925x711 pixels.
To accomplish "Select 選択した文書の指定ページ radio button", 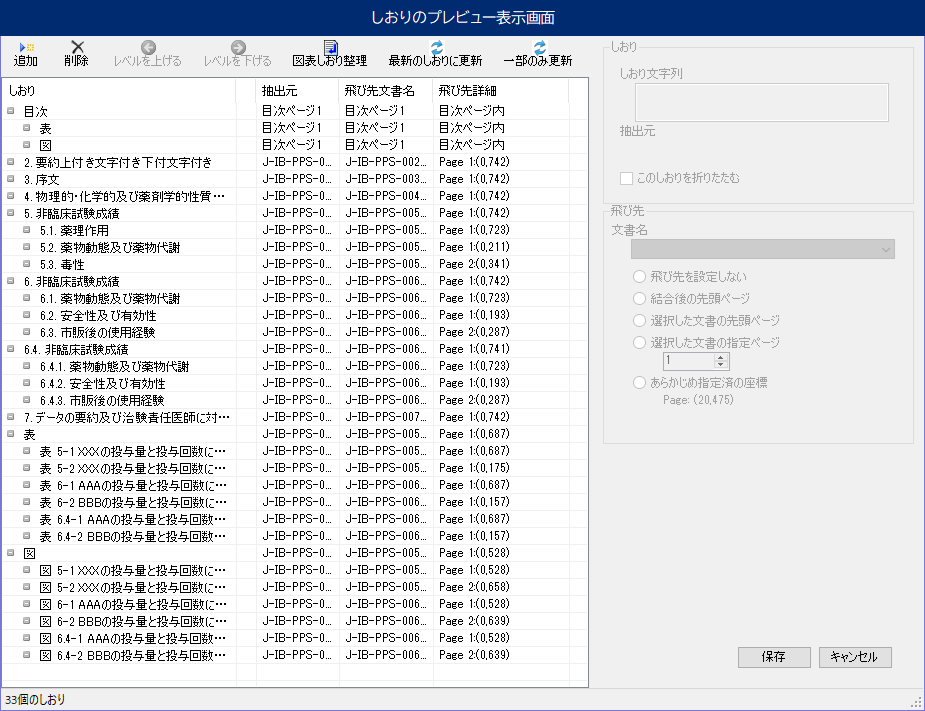I will tap(639, 342).
